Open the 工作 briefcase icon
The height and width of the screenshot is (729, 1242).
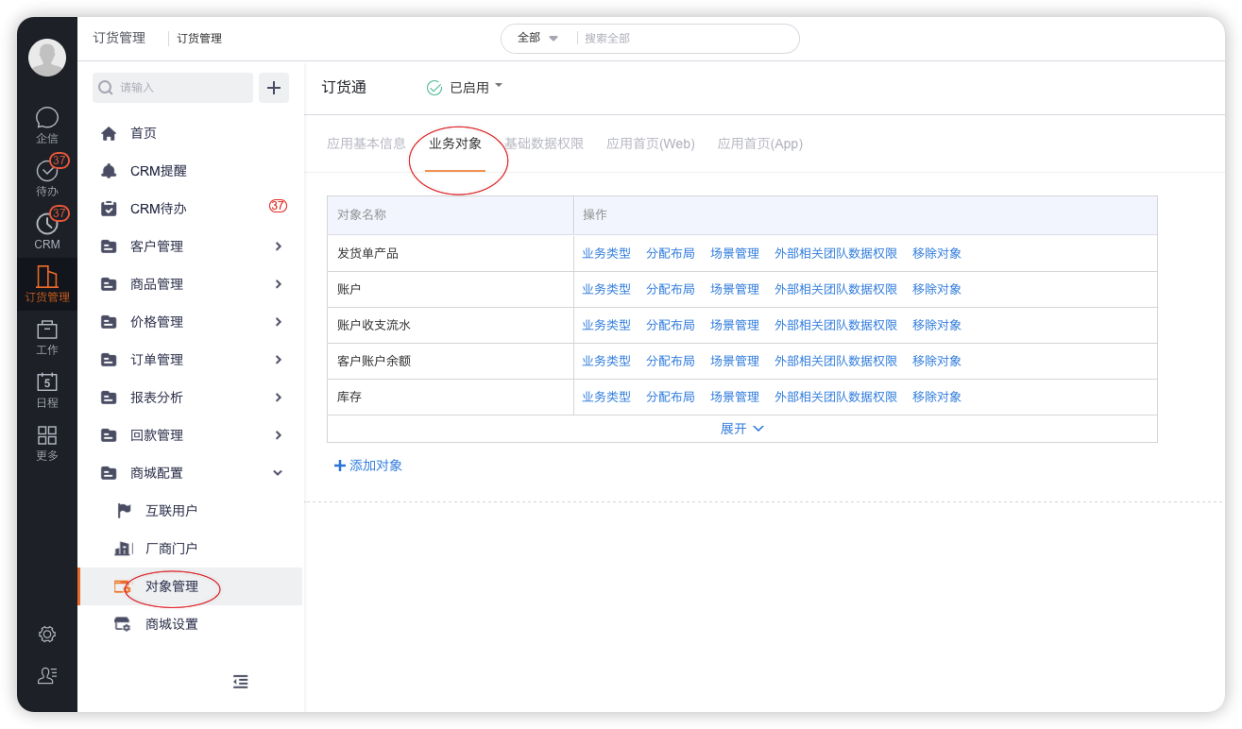pos(47,329)
